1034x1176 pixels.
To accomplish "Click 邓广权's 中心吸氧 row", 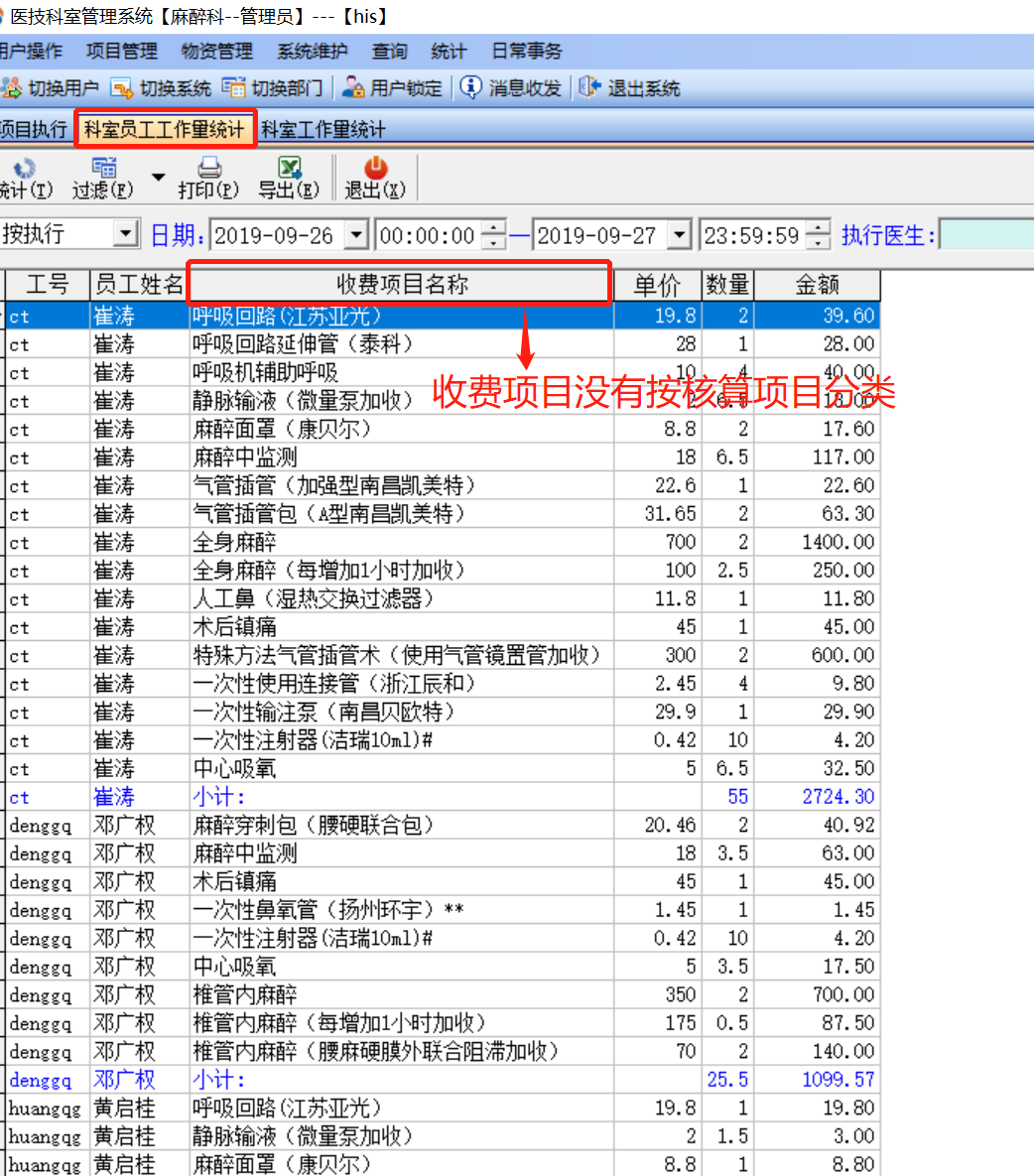I will coord(443,967).
